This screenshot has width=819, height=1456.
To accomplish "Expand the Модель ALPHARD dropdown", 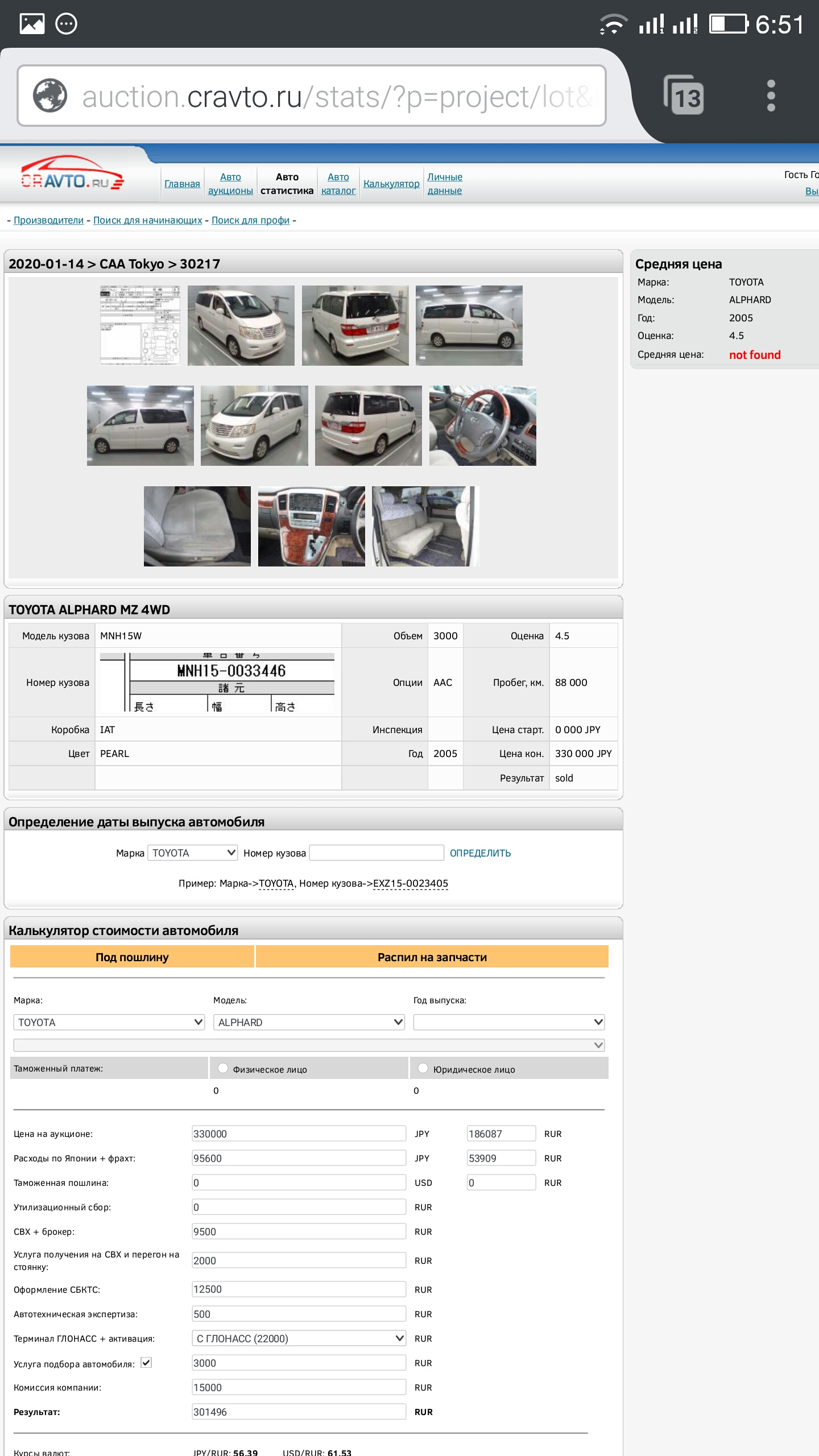I will [x=309, y=1022].
